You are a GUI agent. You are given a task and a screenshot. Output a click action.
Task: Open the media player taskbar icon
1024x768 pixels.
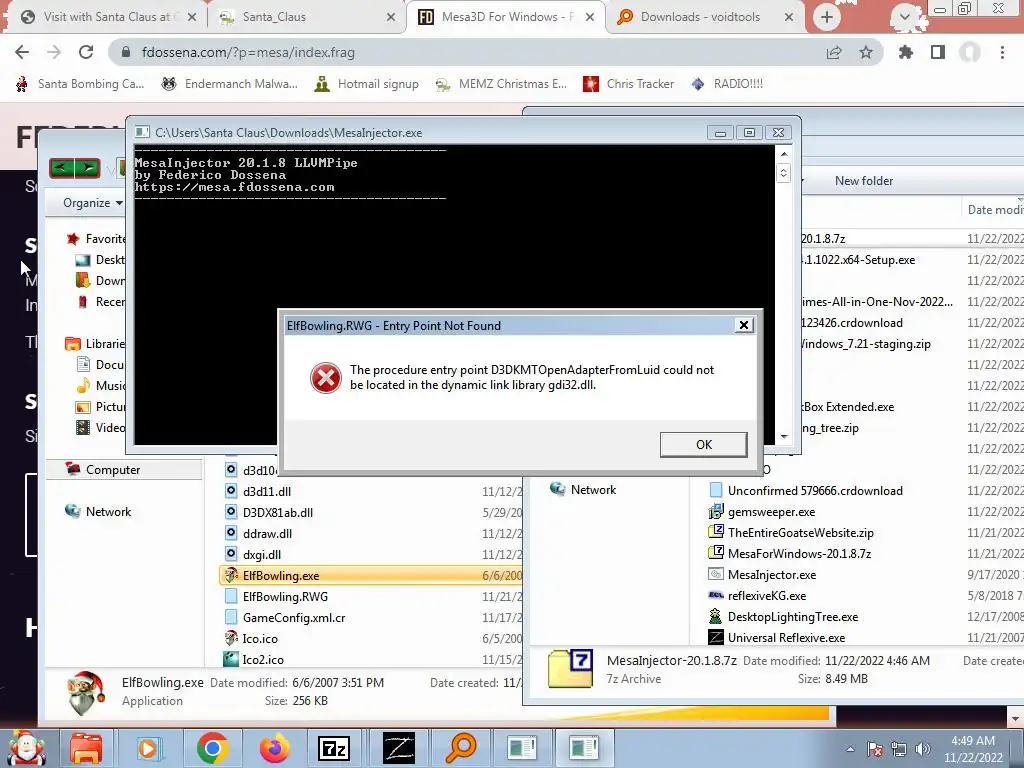coord(149,748)
